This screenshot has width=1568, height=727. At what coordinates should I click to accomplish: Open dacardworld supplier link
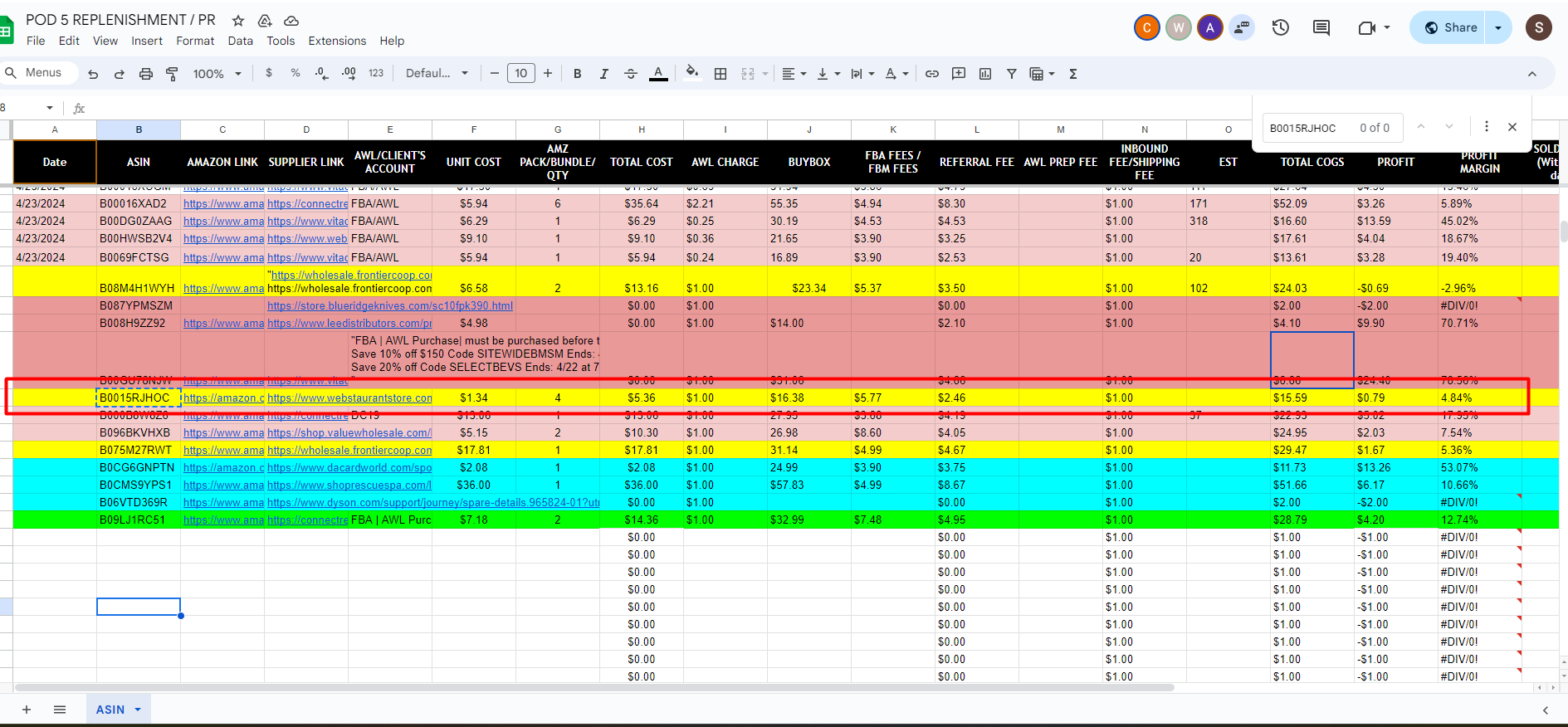349,468
